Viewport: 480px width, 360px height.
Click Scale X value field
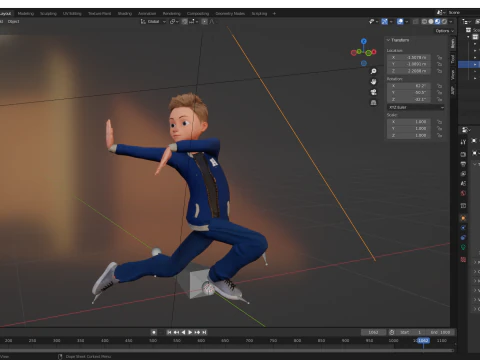(x=409, y=122)
